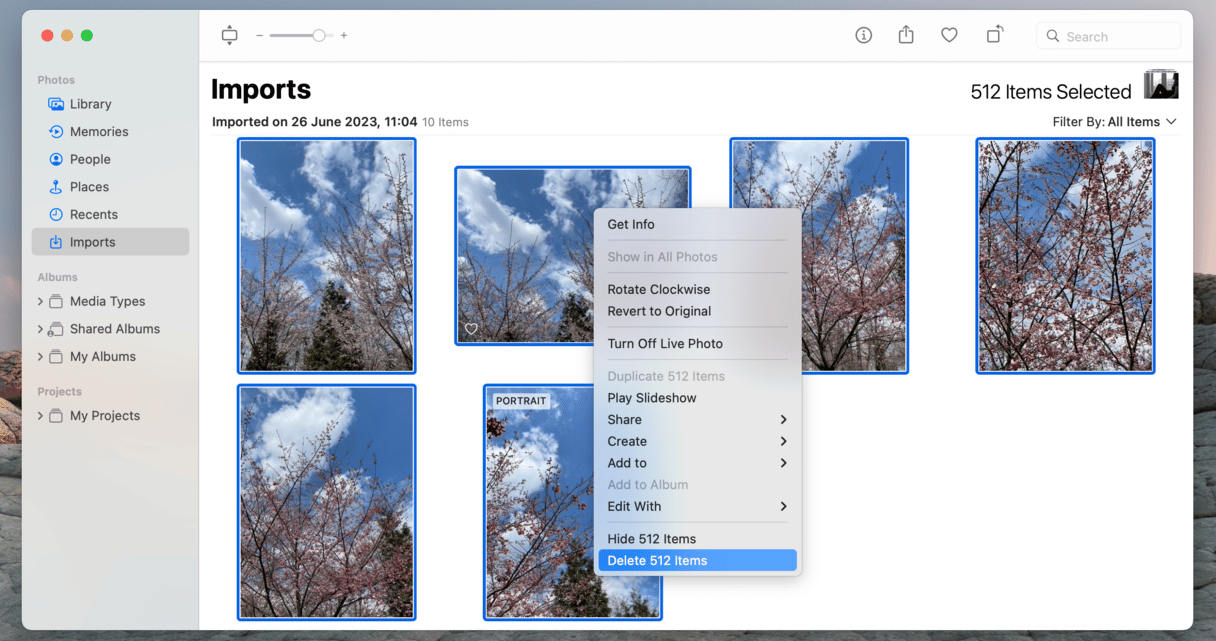Expand the My Projects disclosure arrow
This screenshot has width=1216, height=641.
click(40, 416)
